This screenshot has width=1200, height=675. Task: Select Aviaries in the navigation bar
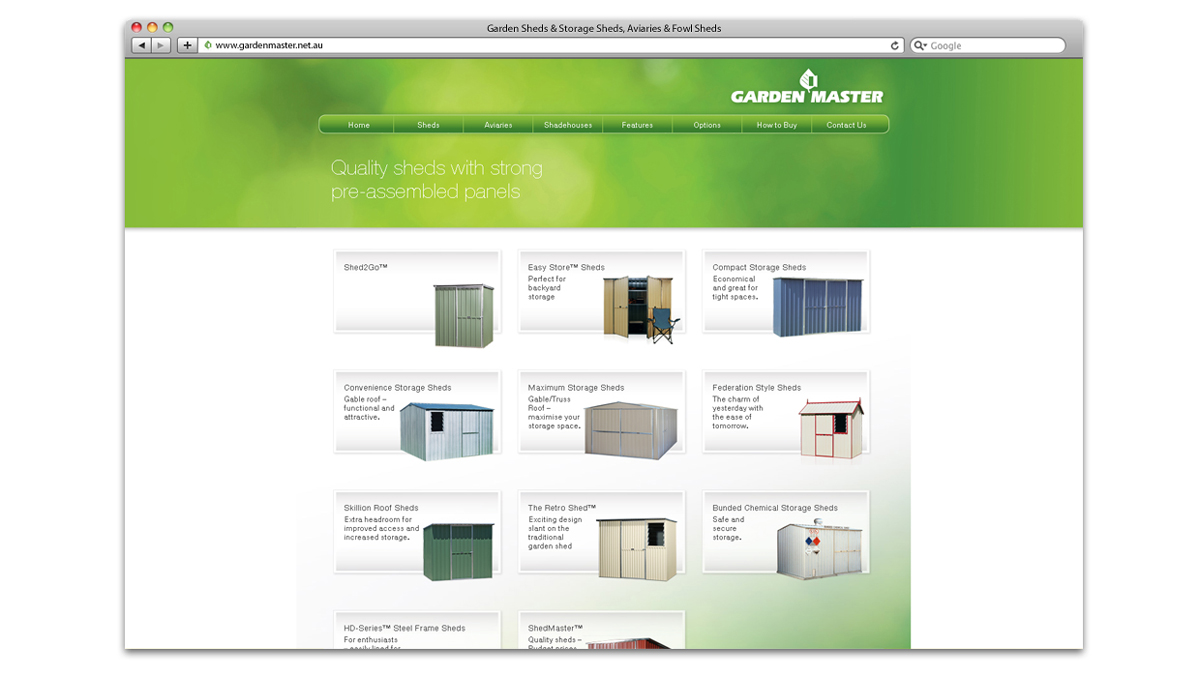[498, 125]
